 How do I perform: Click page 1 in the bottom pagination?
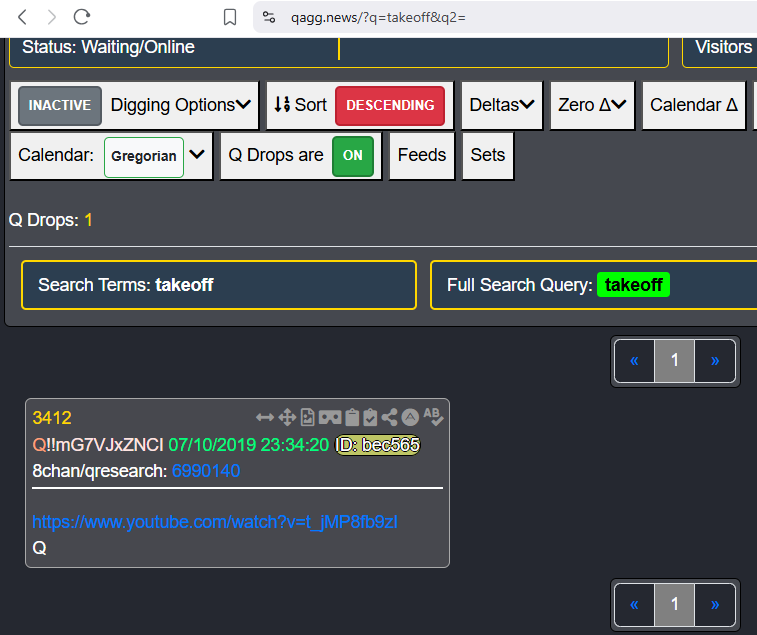point(674,605)
